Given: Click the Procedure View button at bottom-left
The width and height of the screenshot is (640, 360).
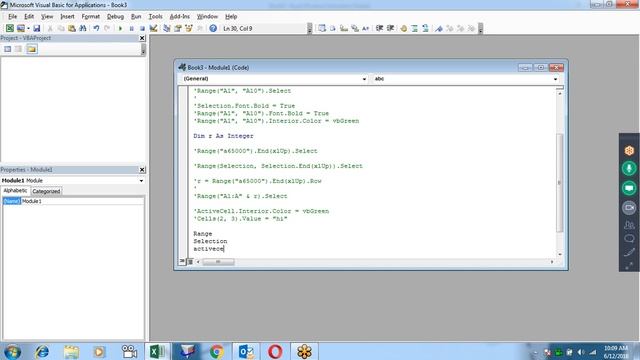Looking at the screenshot, I should coord(182,261).
